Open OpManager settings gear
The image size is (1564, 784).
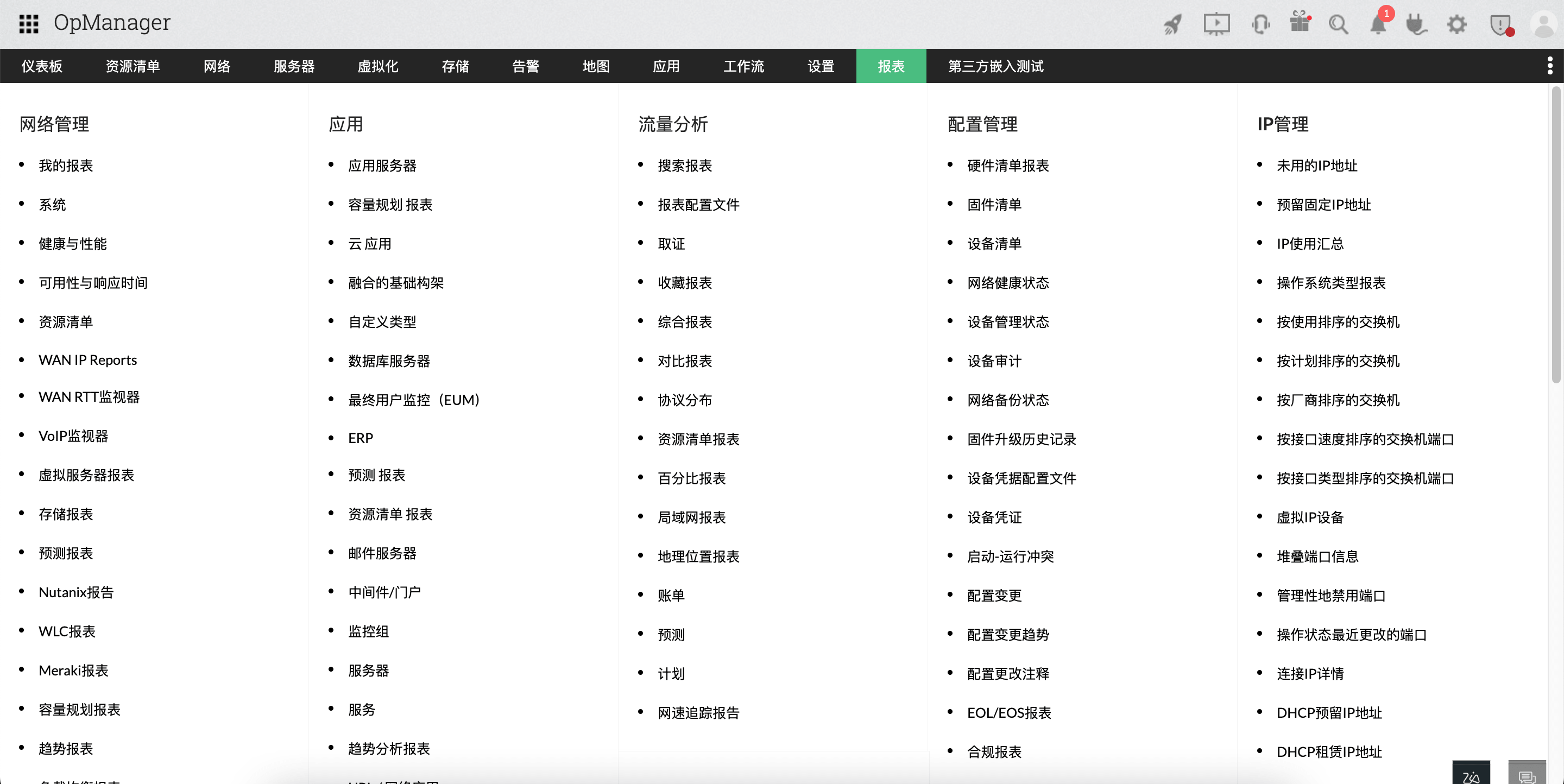pyautogui.click(x=1456, y=24)
